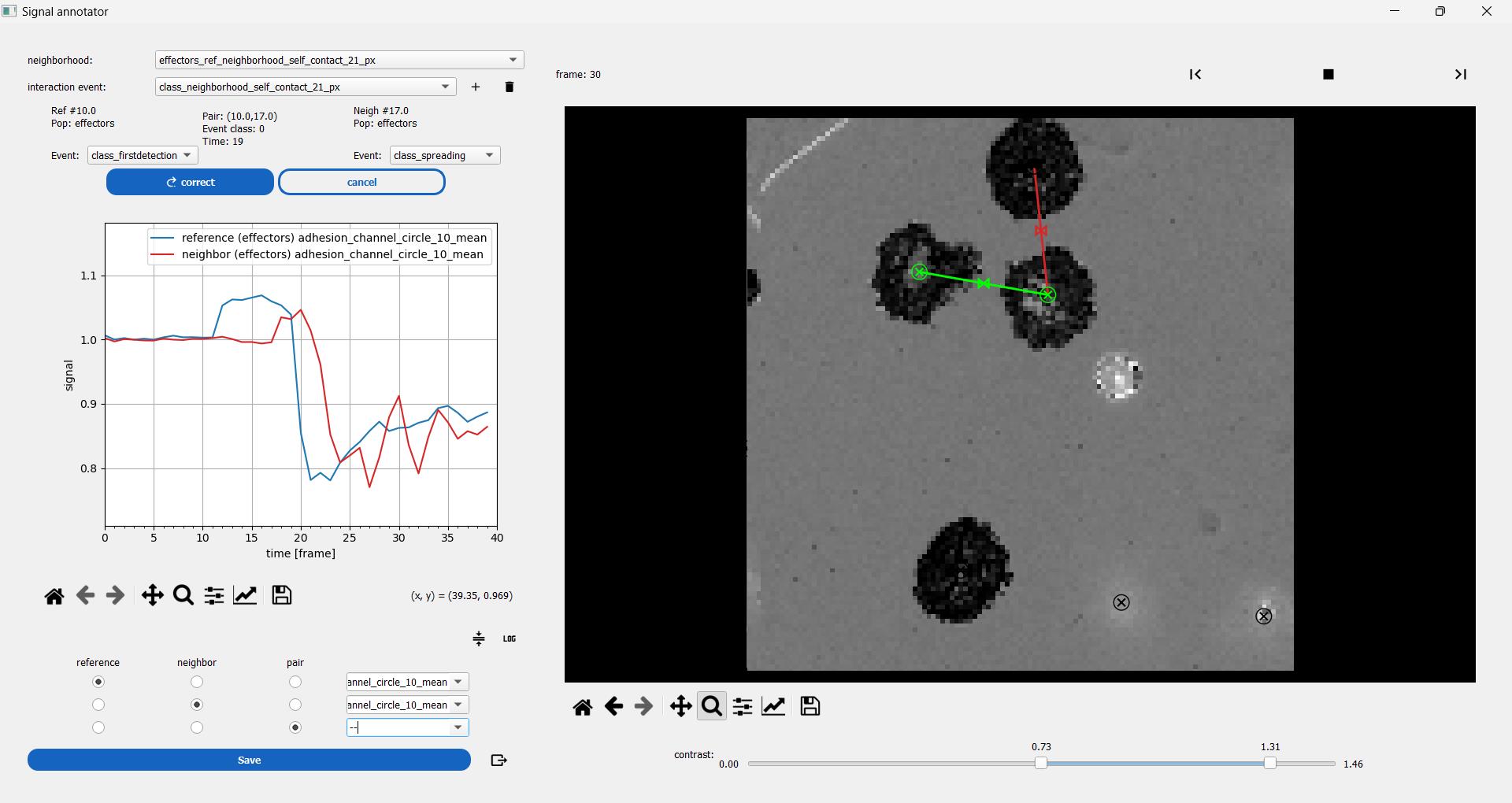
Task: Jump to last frame of the movie
Action: [x=1461, y=74]
